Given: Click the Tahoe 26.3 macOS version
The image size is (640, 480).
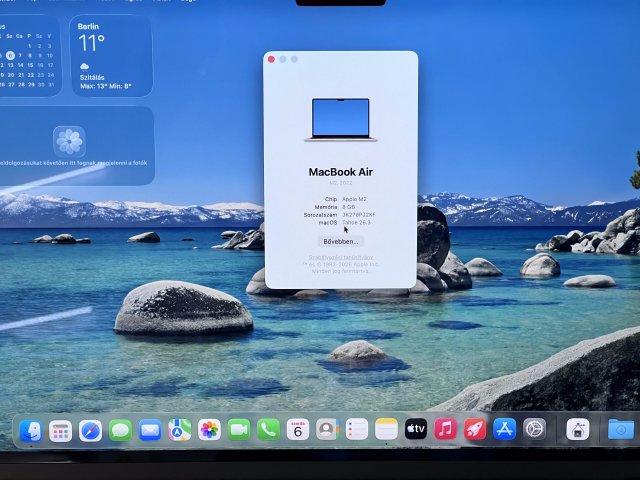Looking at the screenshot, I should tap(356, 222).
